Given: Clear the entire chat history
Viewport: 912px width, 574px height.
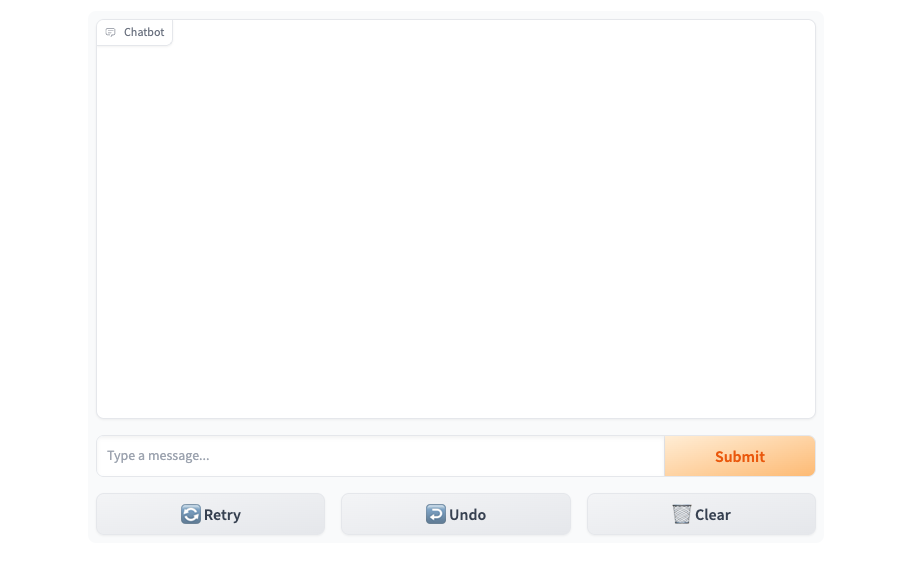Looking at the screenshot, I should click(701, 514).
